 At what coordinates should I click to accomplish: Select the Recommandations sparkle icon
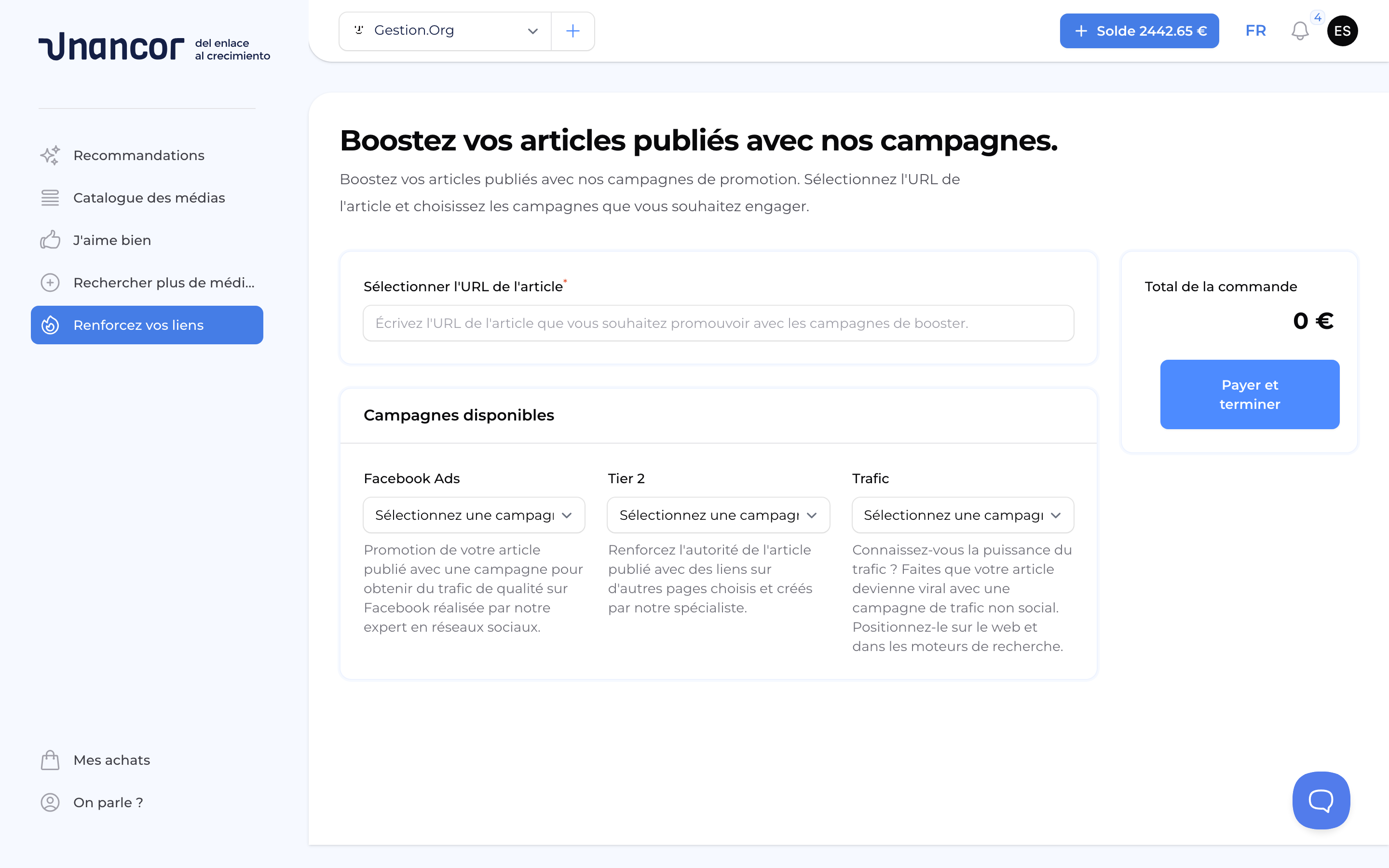coord(50,155)
